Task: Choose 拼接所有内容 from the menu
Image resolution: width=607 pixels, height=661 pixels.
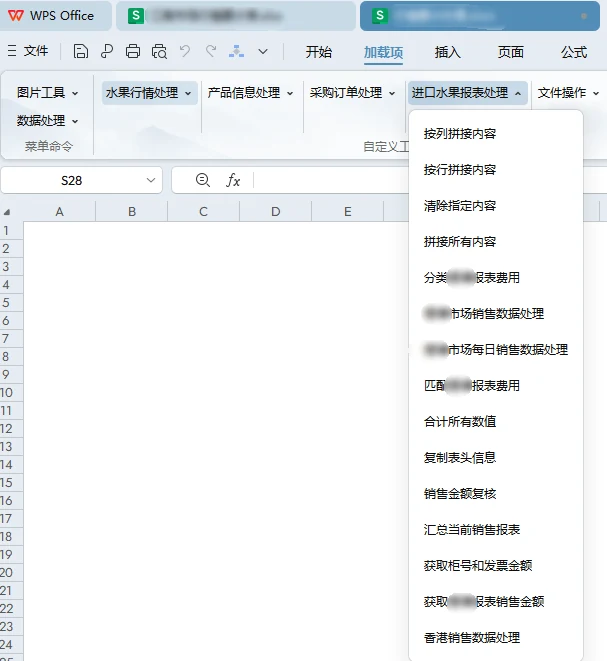Action: 460,242
